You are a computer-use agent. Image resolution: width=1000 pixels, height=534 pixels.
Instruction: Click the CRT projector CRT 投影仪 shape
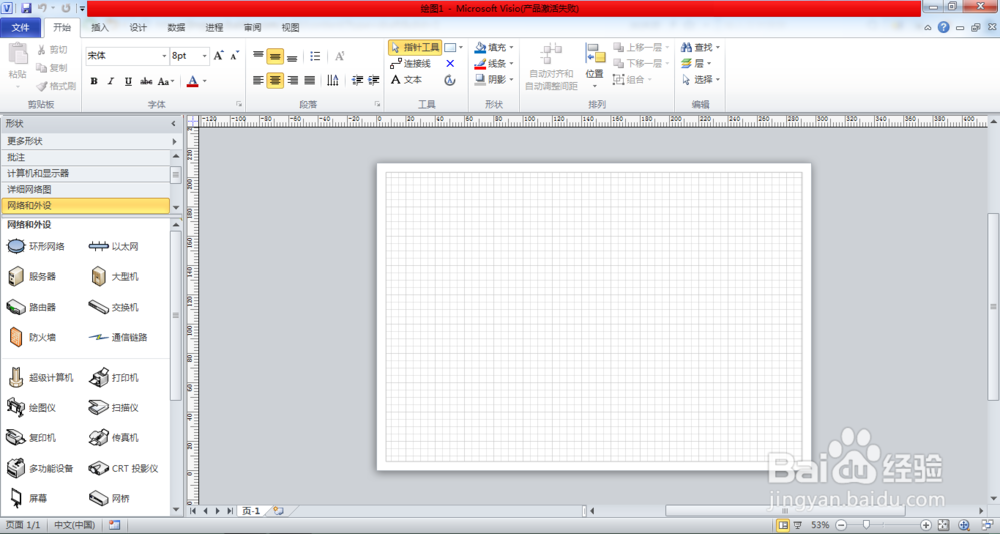click(123, 468)
